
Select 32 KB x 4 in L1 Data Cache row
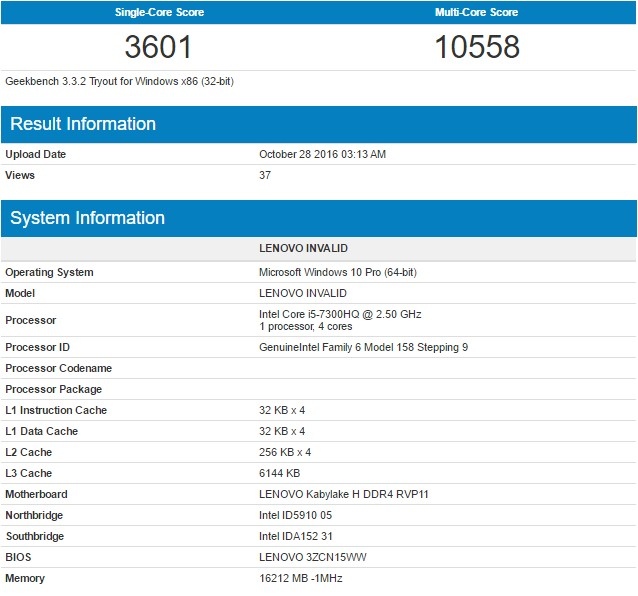tap(282, 431)
